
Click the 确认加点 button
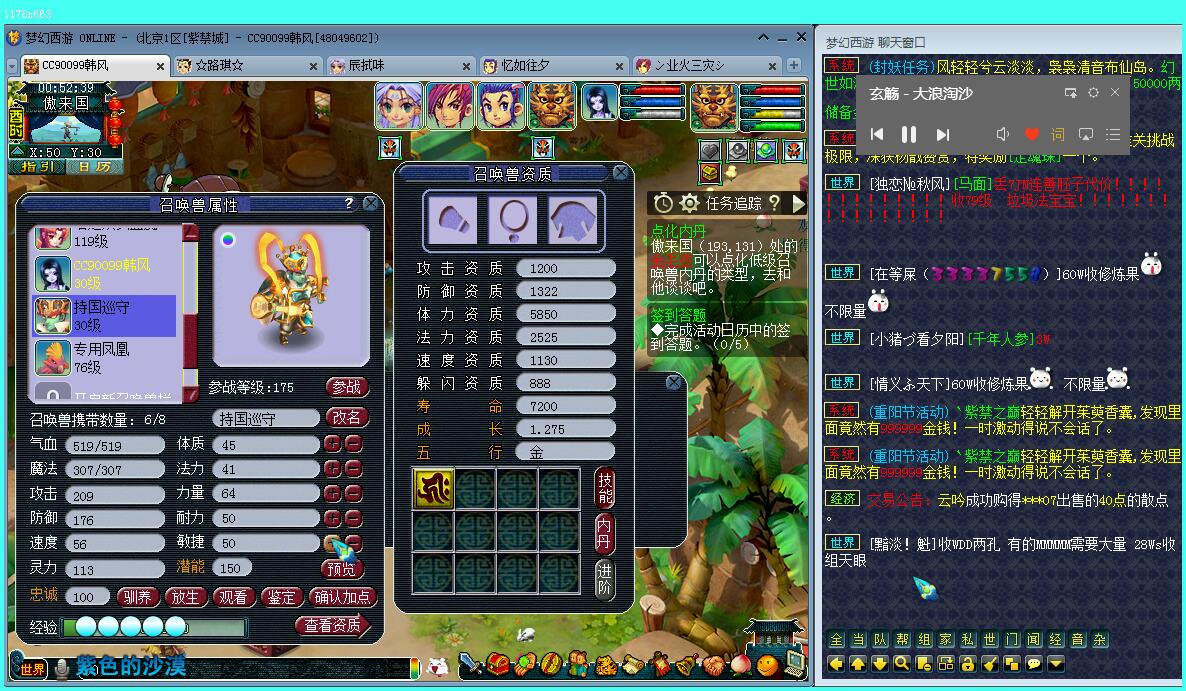click(x=343, y=597)
